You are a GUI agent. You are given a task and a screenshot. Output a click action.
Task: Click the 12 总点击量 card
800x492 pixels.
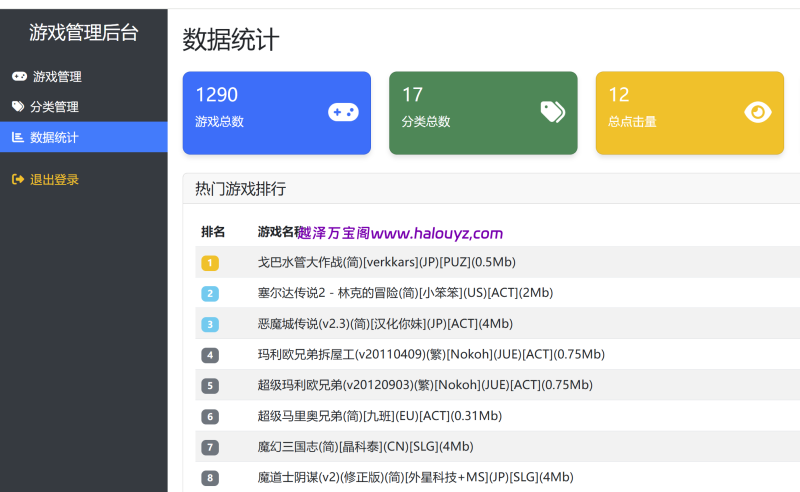[x=690, y=113]
